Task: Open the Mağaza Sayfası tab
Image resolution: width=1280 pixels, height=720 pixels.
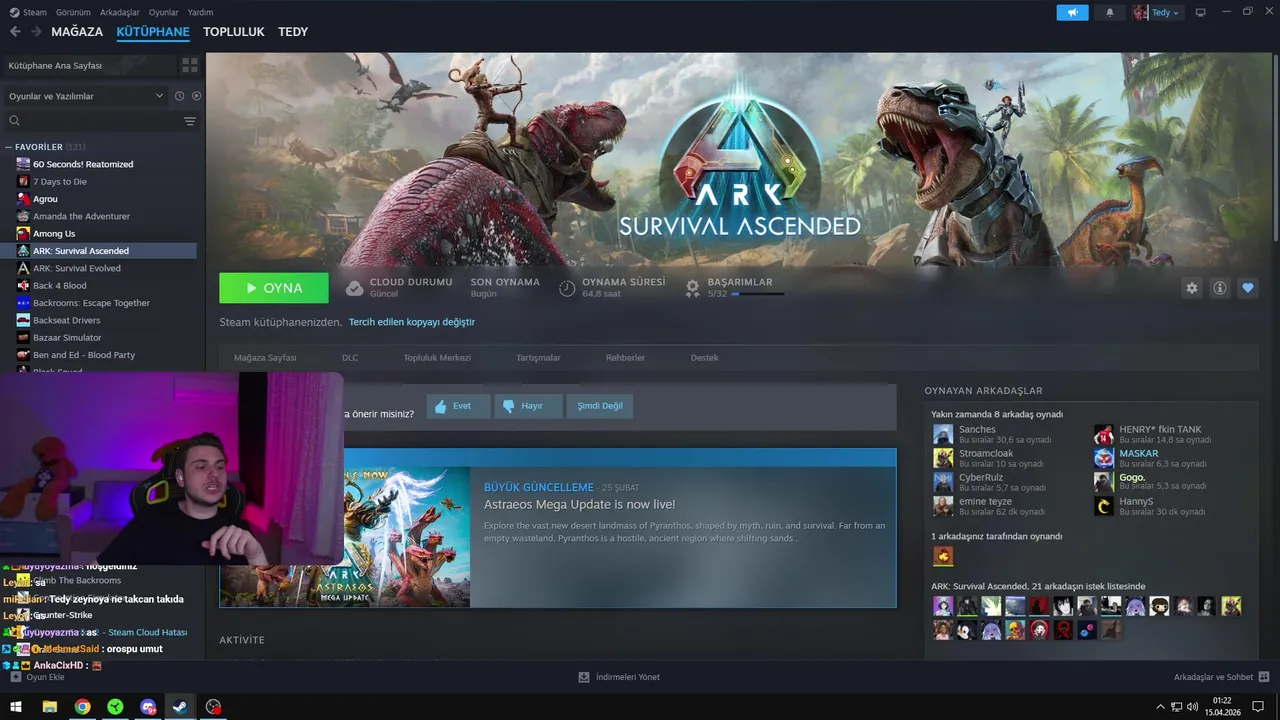Action: (265, 357)
